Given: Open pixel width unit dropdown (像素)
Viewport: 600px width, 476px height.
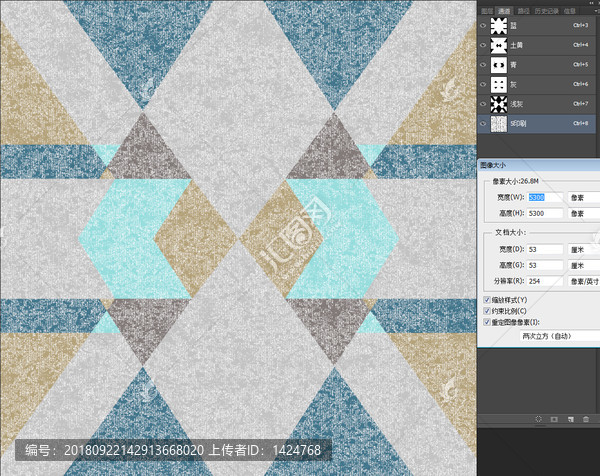Looking at the screenshot, I should (584, 197).
